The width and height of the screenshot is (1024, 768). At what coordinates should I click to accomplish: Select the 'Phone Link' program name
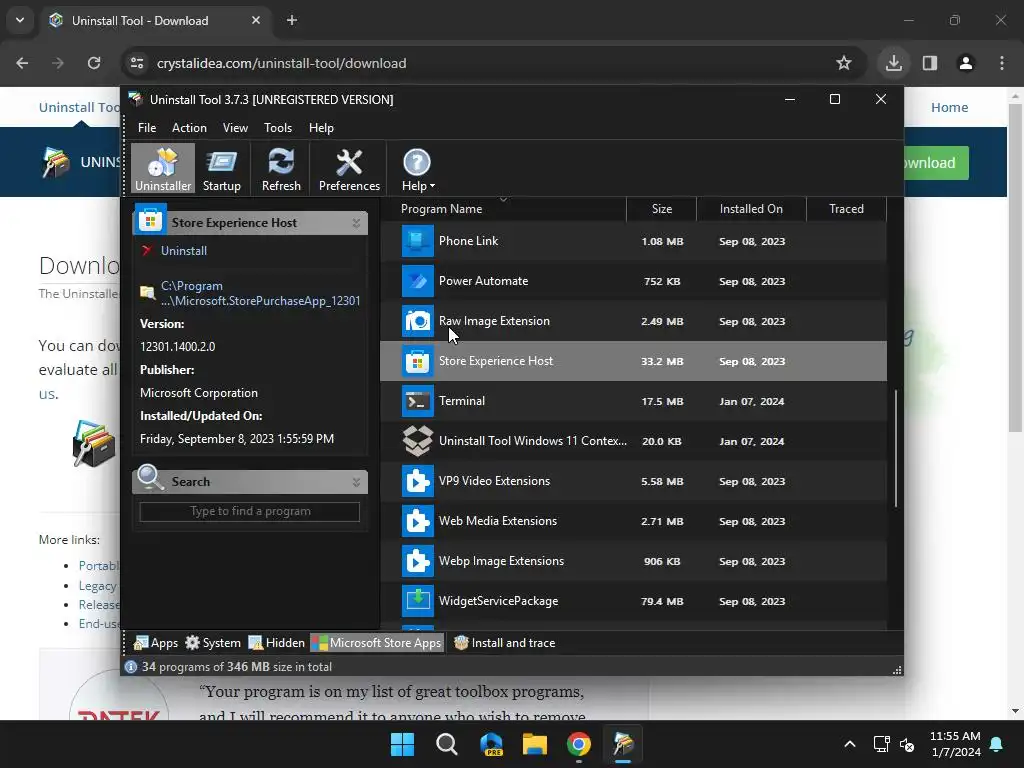tap(468, 241)
